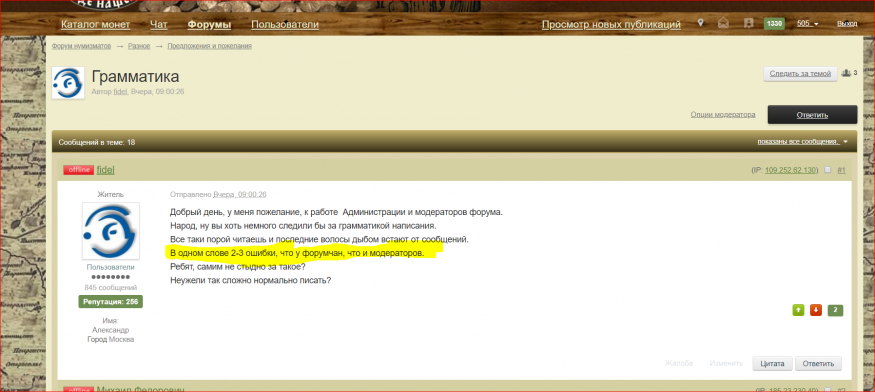Click the green 1330 reputation badge
875x392 pixels.
(774, 23)
